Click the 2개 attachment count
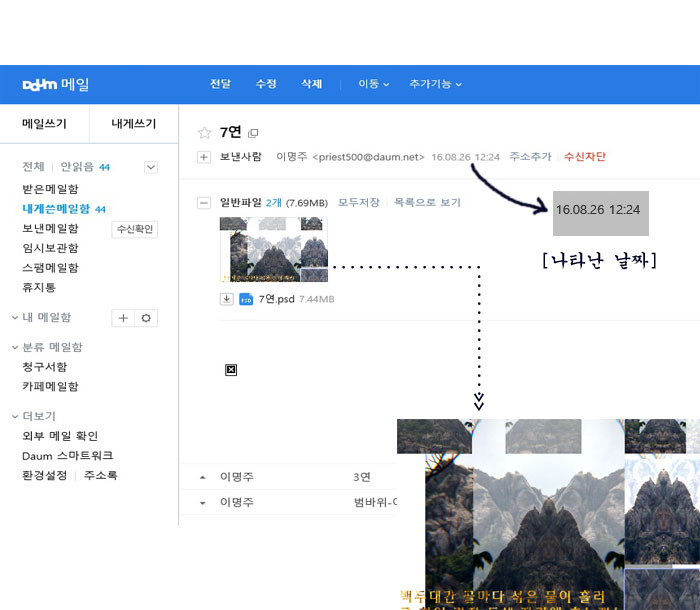Screen dimensions: 700x610 (274, 203)
